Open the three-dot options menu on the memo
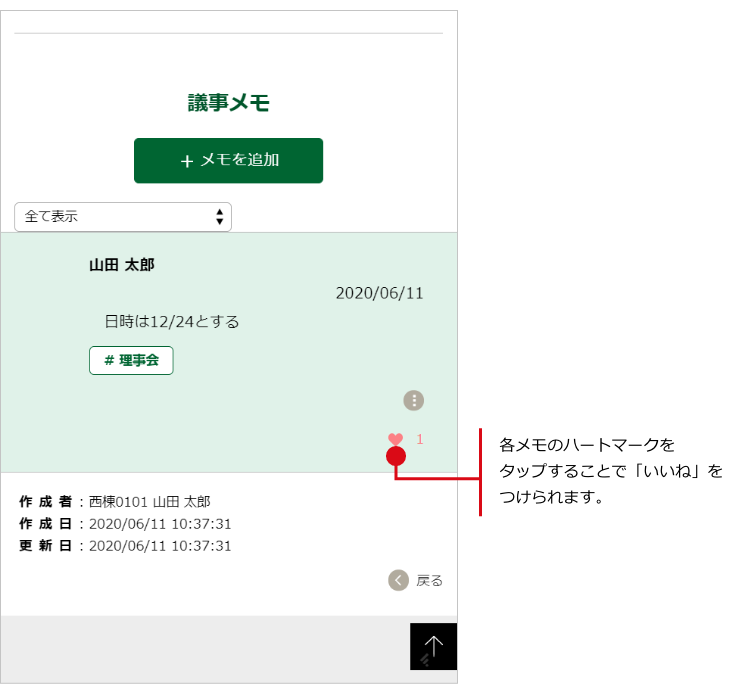Screen dimensions: 750x694 (x=414, y=400)
